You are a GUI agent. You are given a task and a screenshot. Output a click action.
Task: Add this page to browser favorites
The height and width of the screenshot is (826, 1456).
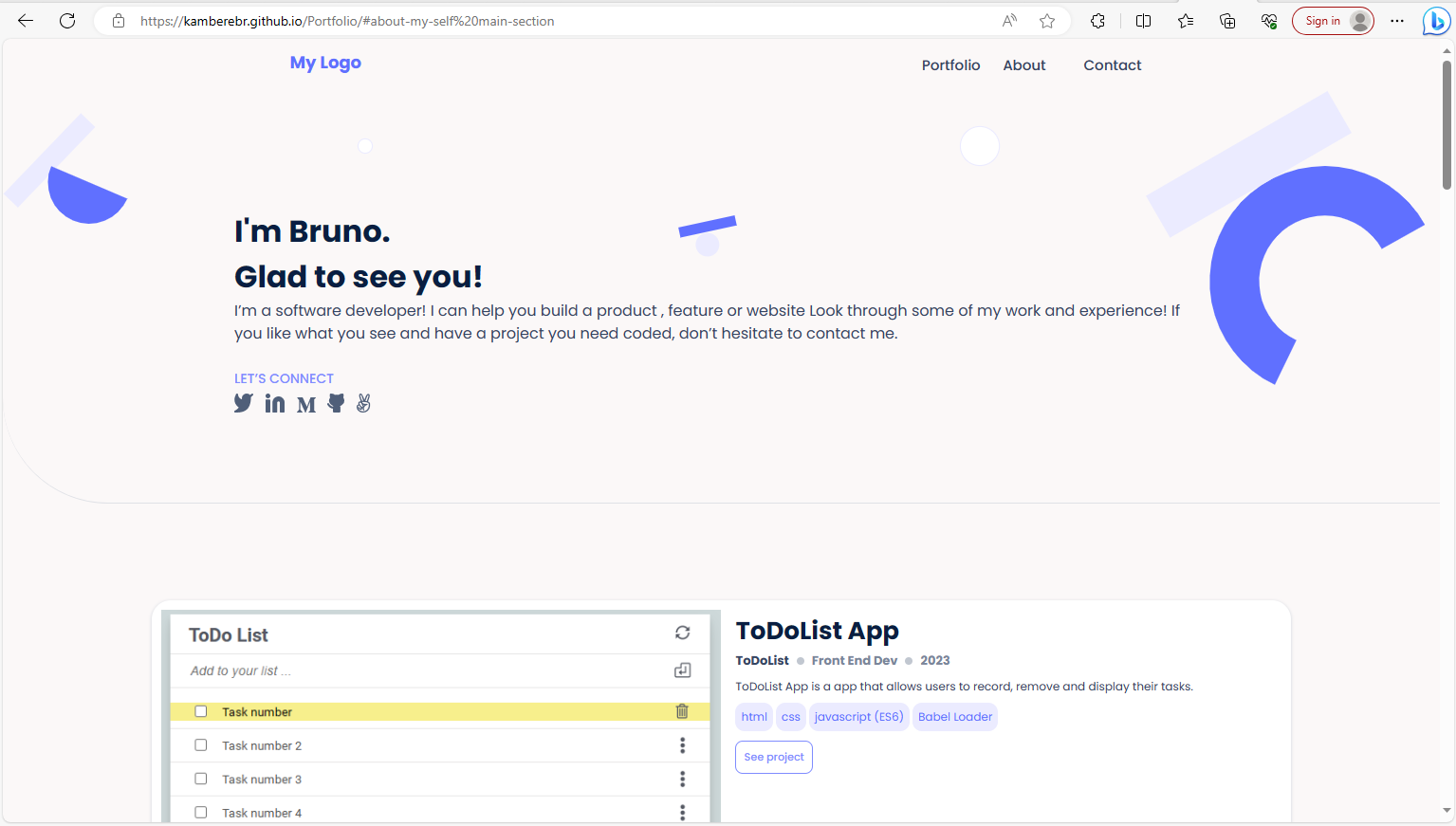pyautogui.click(x=1047, y=21)
